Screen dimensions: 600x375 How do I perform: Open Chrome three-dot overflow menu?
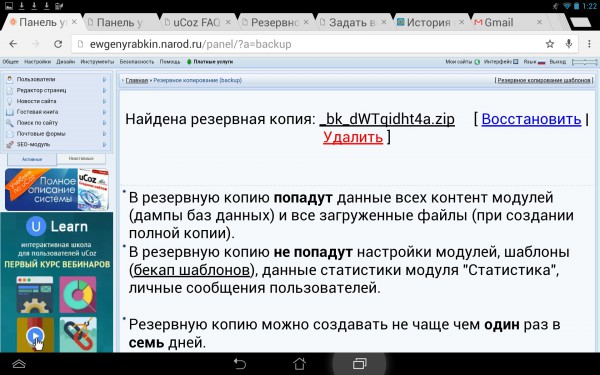click(589, 44)
